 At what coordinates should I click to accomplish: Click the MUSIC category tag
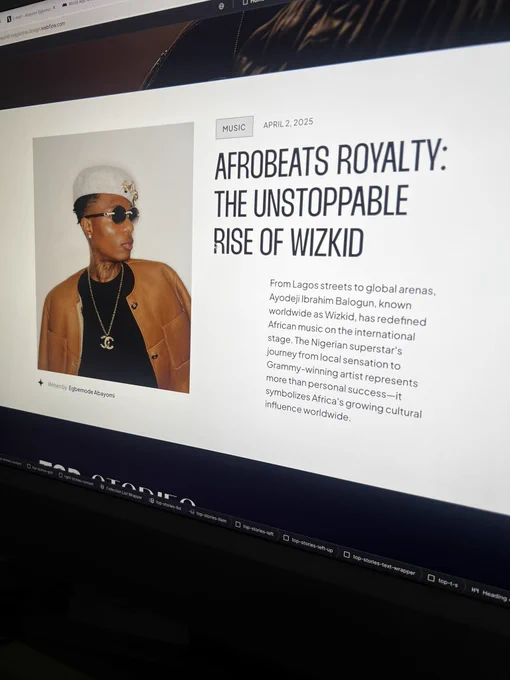pos(234,128)
